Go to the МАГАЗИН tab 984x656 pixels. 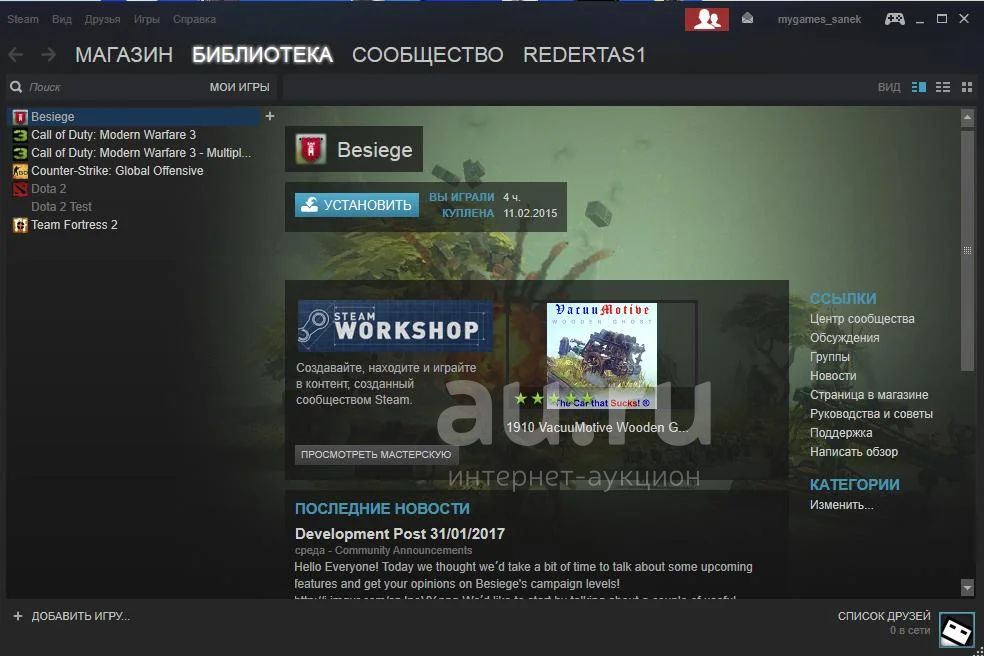pyautogui.click(x=124, y=55)
